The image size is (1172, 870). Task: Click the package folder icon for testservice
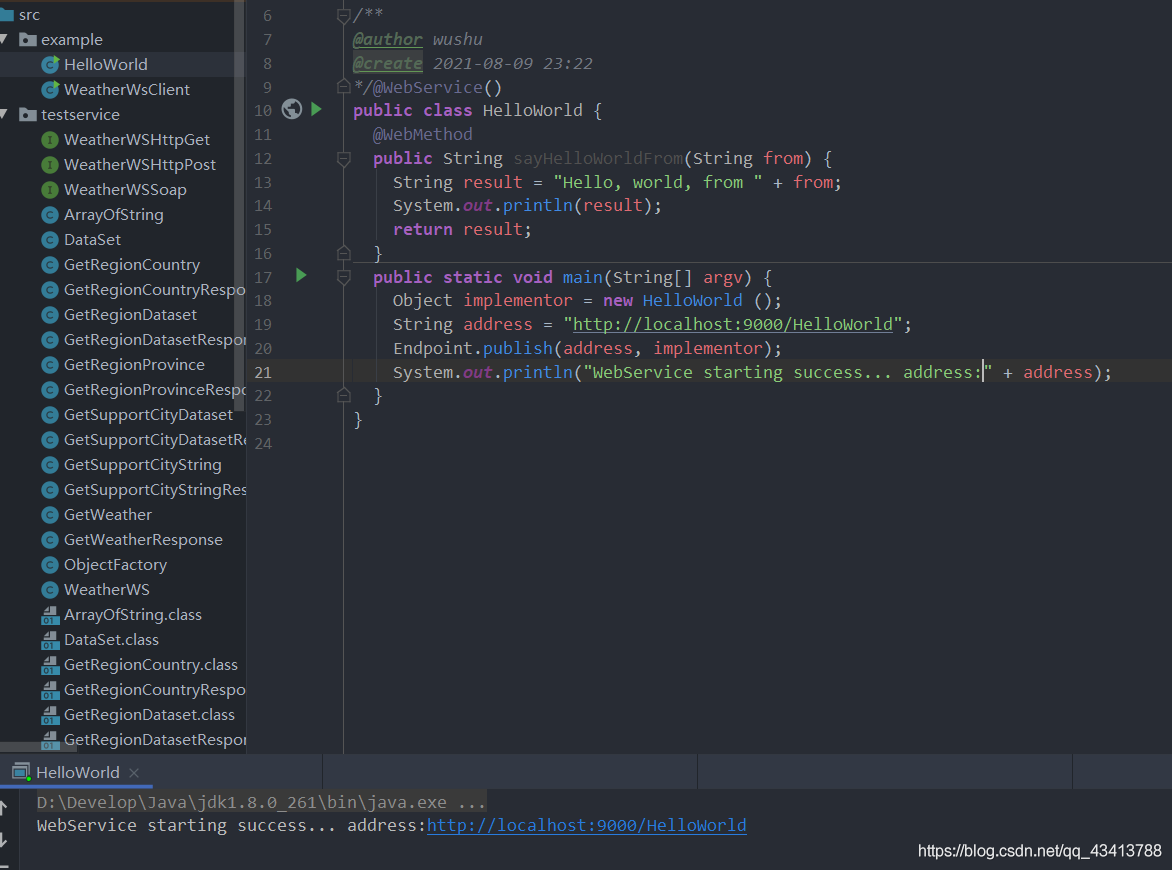click(28, 114)
